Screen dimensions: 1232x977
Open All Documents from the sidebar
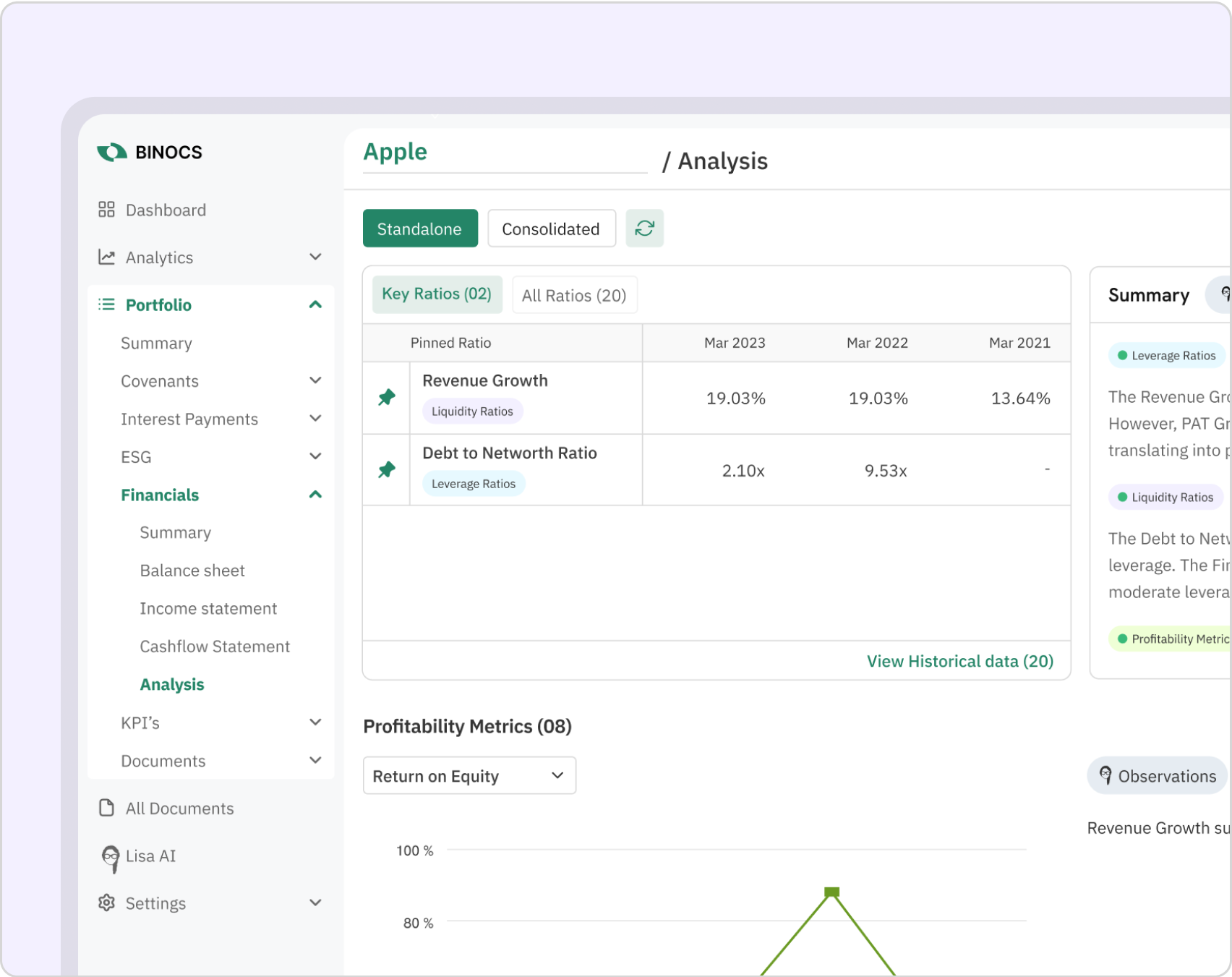179,809
